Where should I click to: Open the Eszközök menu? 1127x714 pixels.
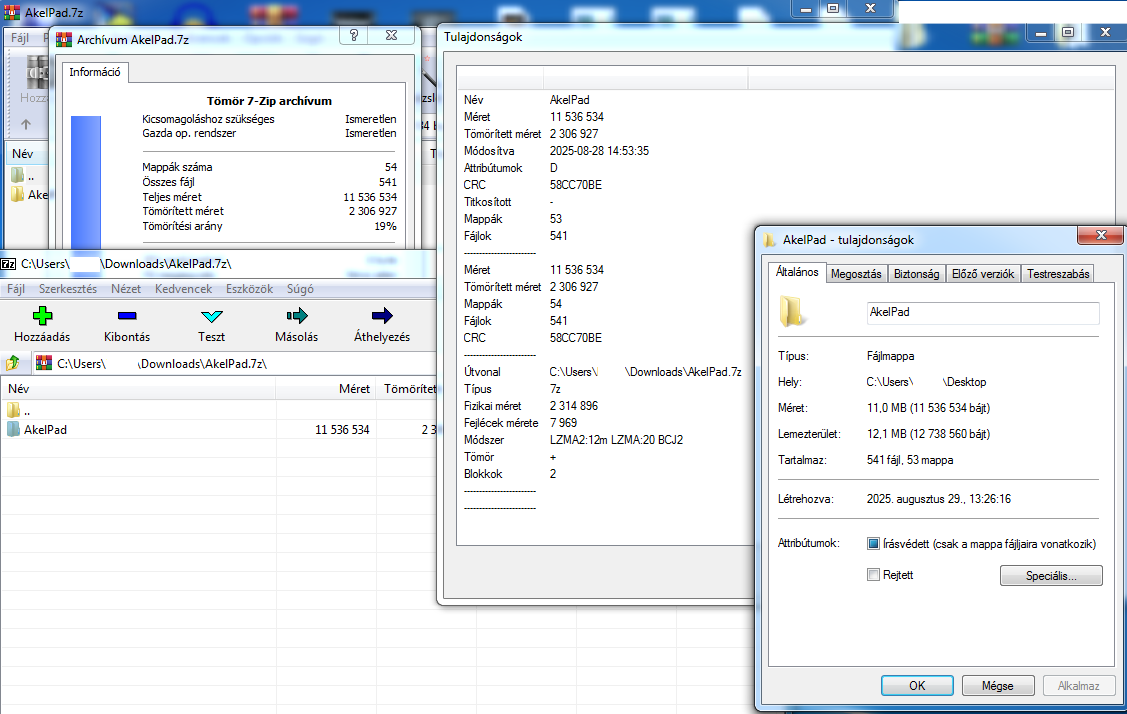tap(249, 289)
